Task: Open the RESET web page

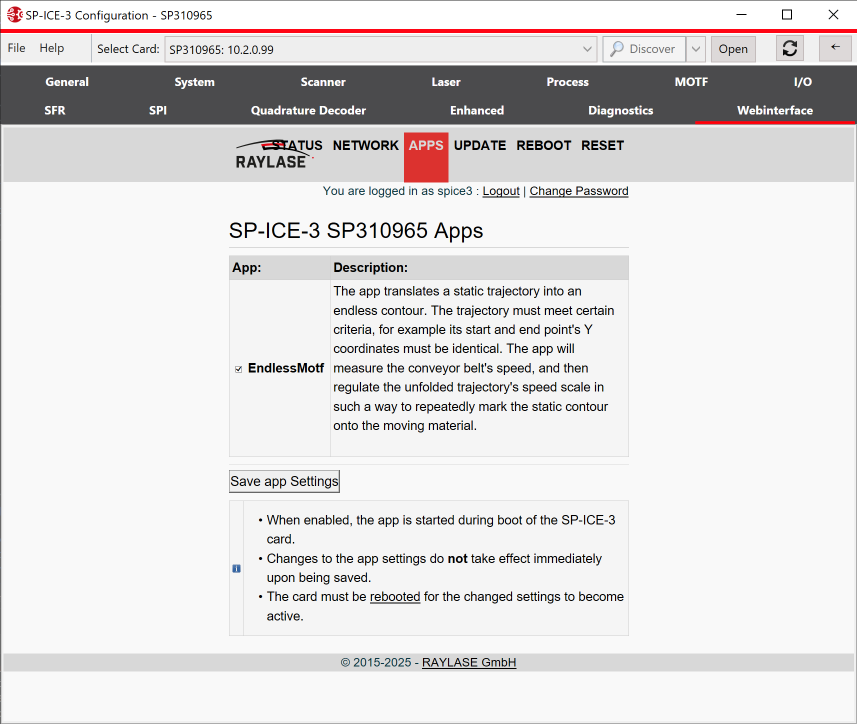Action: (x=602, y=145)
